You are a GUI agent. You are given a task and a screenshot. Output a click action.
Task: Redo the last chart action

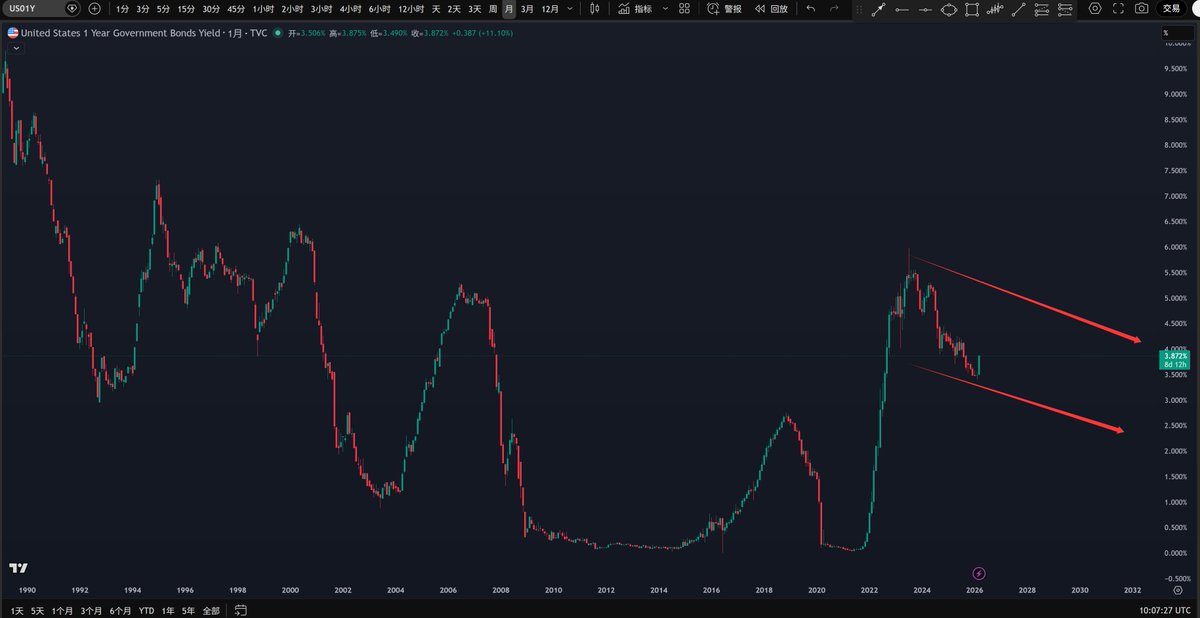[834, 8]
